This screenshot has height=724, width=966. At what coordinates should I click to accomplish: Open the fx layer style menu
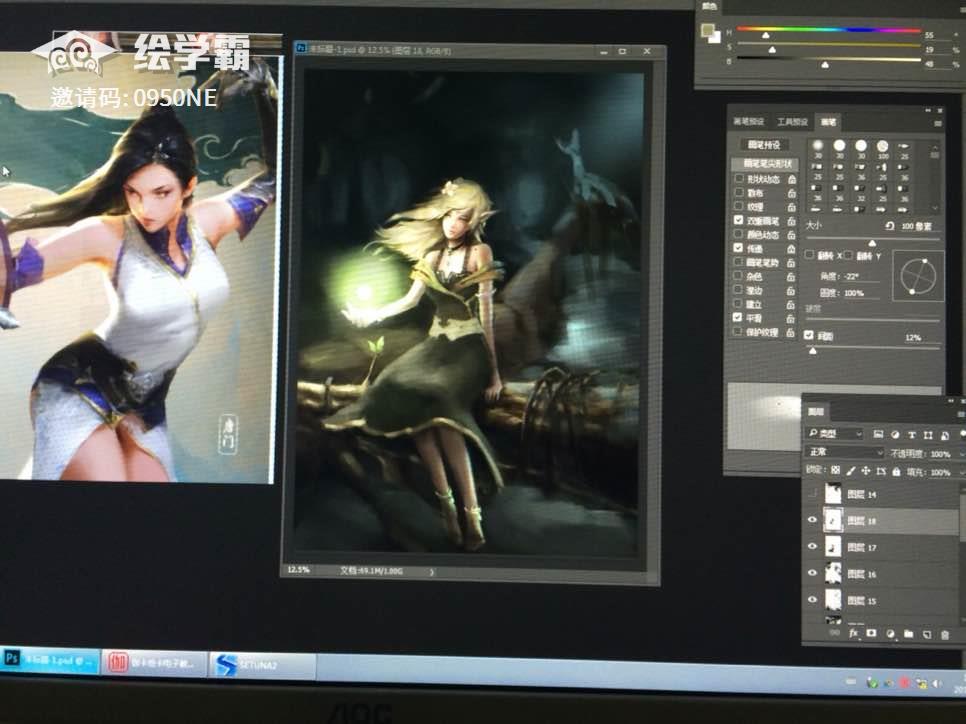(854, 632)
